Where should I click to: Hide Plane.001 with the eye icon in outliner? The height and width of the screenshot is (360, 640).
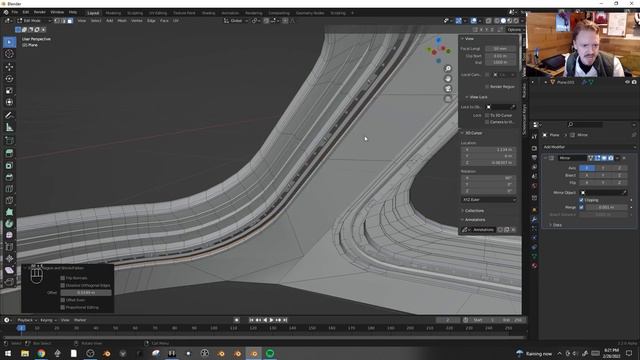coord(627,82)
